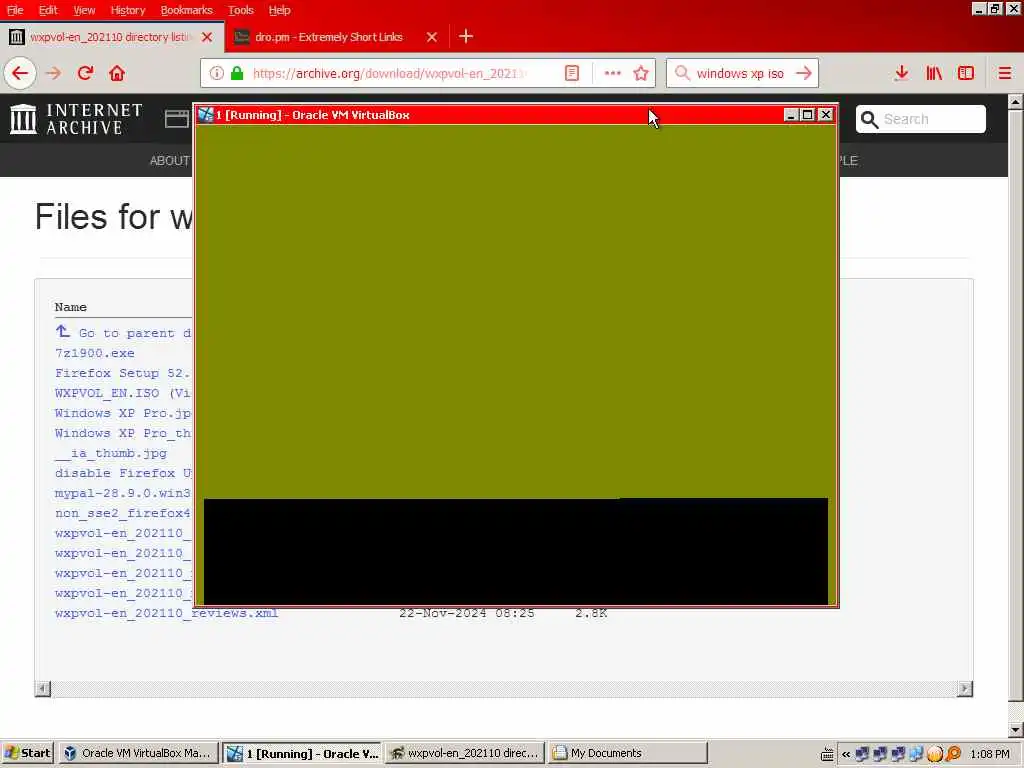Image resolution: width=1024 pixels, height=768 pixels.
Task: Click the green padlock security icon
Action: pyautogui.click(x=237, y=73)
